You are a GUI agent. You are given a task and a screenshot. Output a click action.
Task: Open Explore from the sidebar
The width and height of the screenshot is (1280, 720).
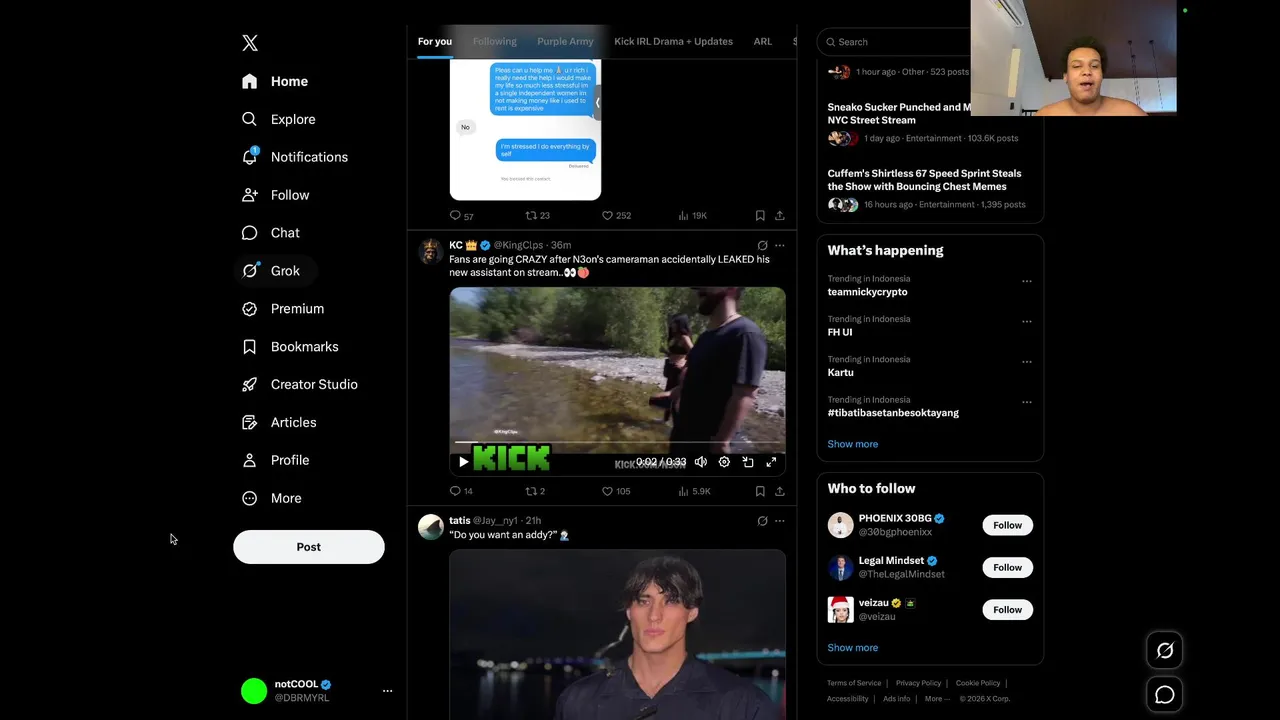coord(280,119)
